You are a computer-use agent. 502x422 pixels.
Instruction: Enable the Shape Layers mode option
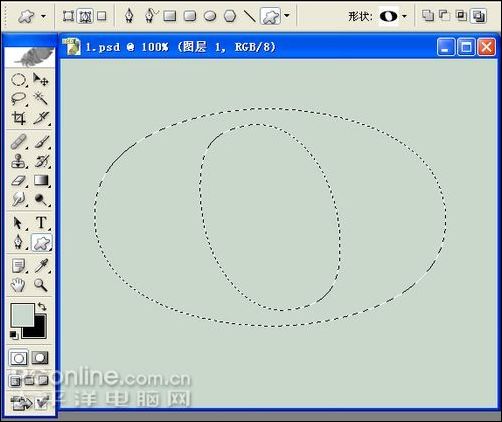pyautogui.click(x=68, y=16)
